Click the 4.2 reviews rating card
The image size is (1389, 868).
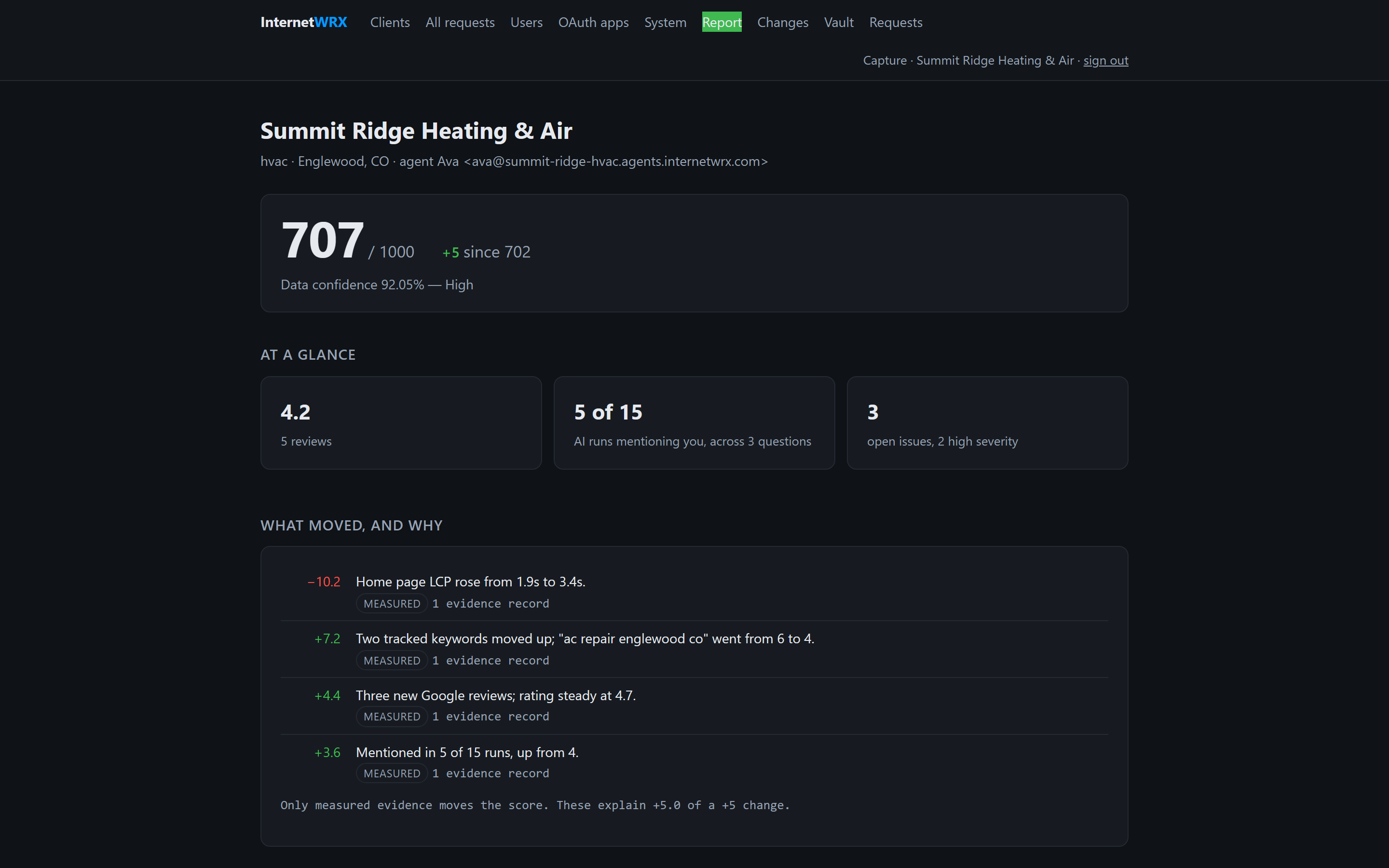(x=401, y=423)
